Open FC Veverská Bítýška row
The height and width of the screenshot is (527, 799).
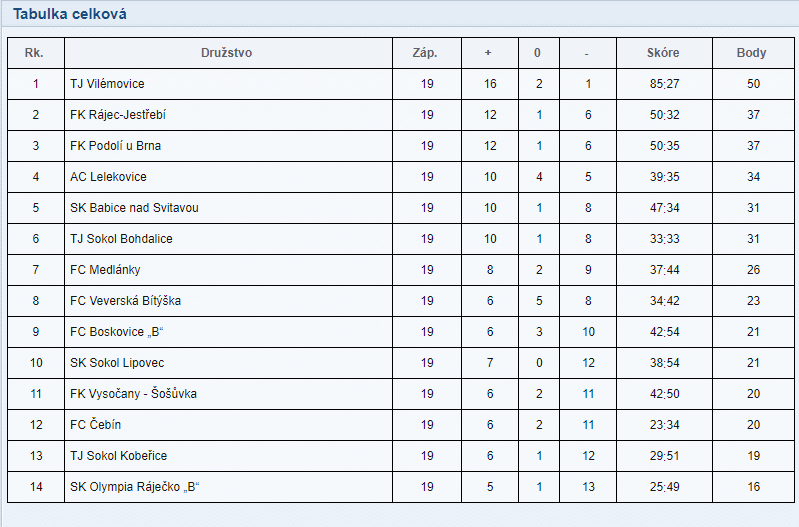401,301
